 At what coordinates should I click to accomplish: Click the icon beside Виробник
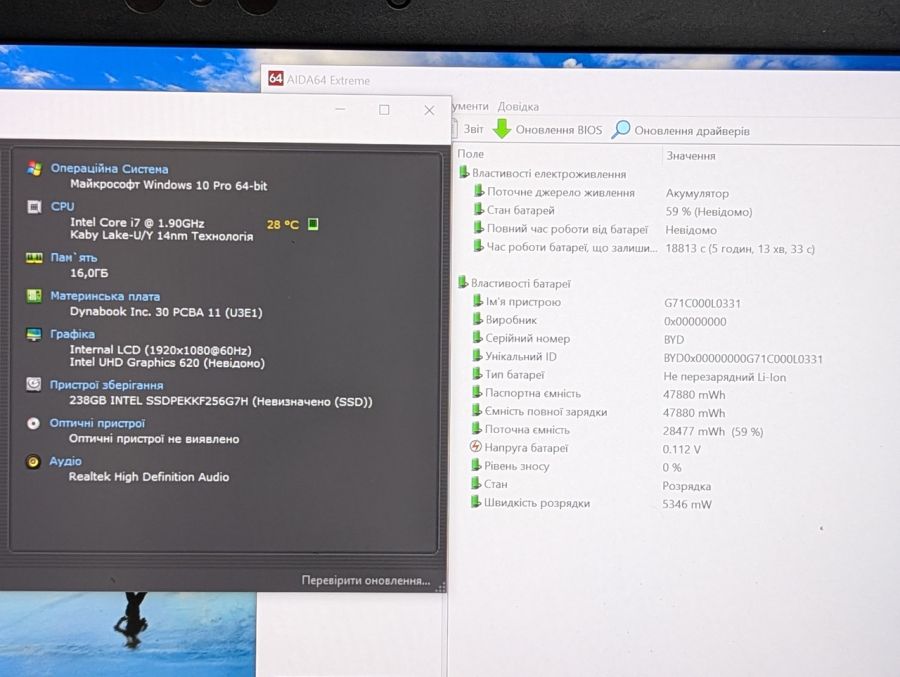pyautogui.click(x=477, y=319)
